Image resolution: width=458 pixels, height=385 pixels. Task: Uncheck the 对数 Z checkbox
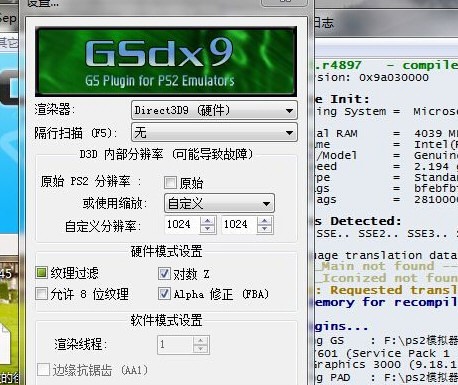(164, 274)
